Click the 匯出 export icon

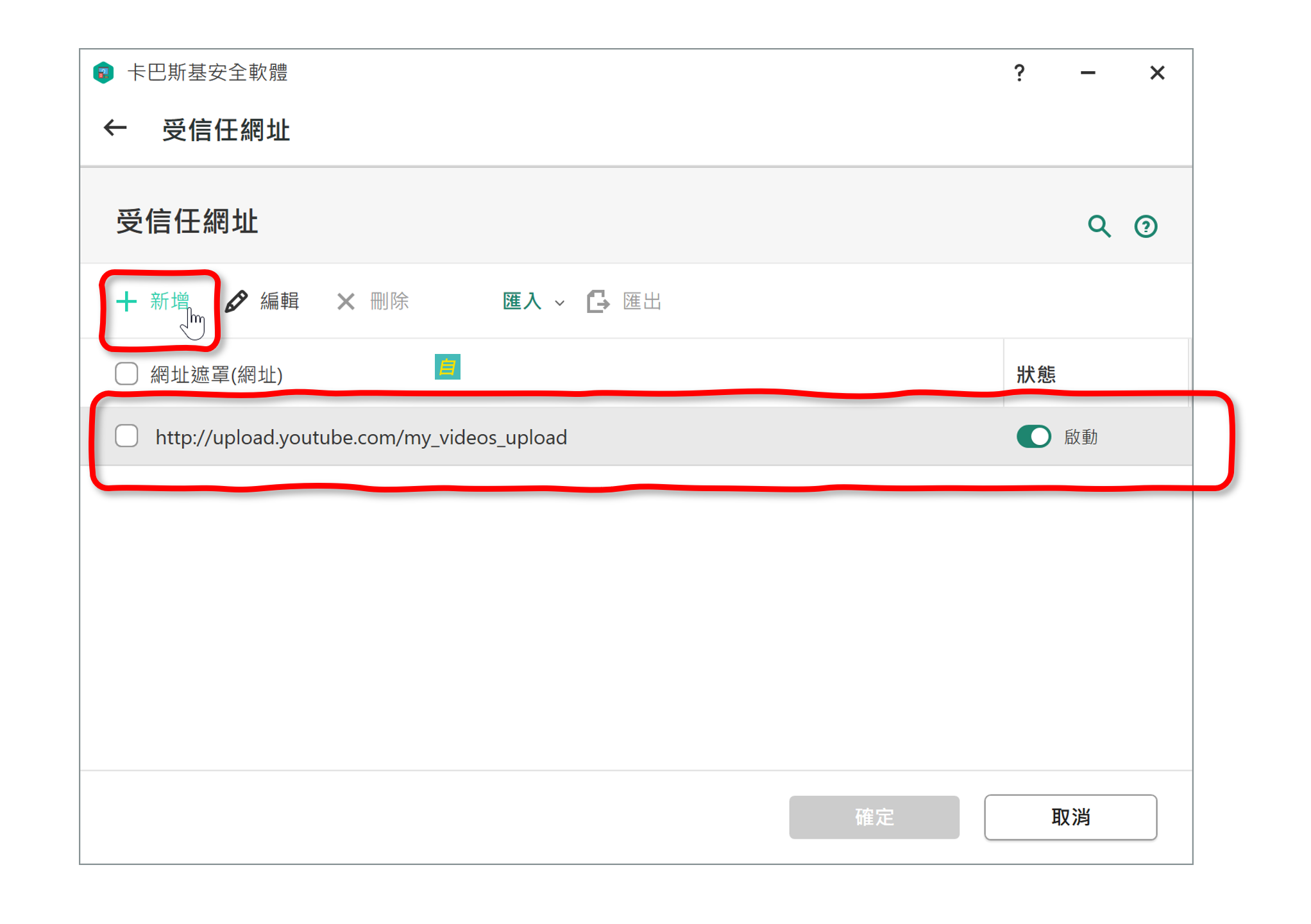598,301
